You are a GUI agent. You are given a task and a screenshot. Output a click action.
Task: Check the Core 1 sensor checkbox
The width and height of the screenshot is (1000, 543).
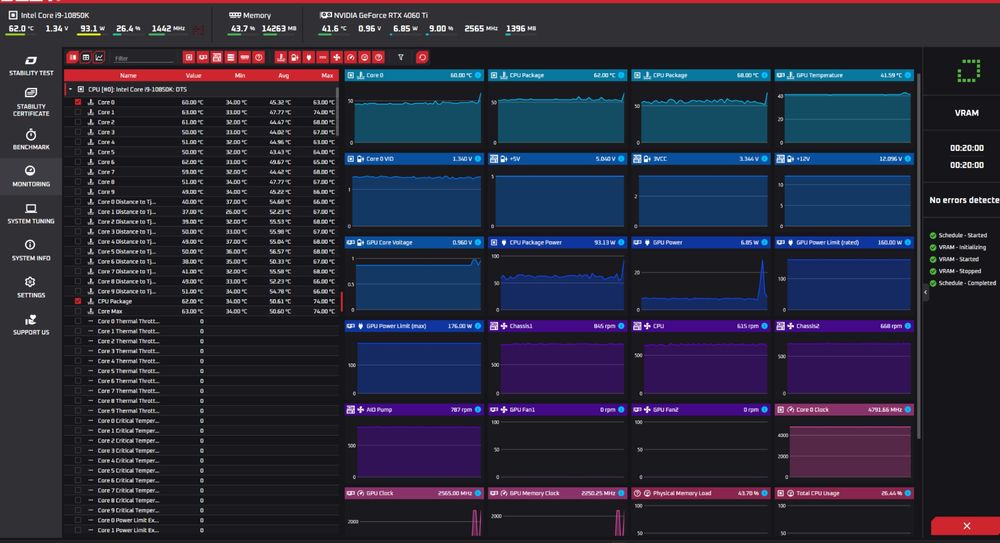tap(78, 112)
